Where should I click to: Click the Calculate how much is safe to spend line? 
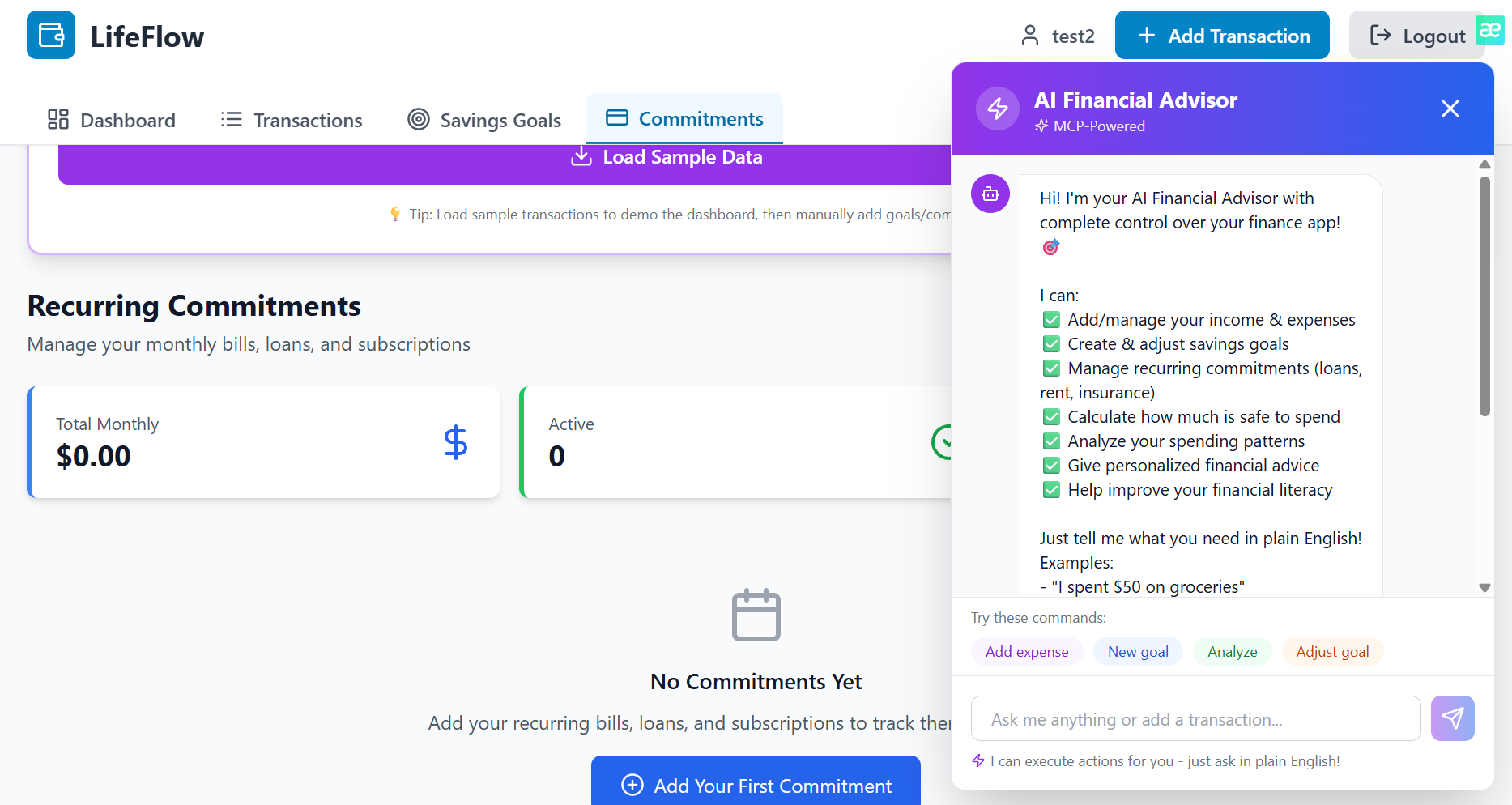(x=1190, y=417)
